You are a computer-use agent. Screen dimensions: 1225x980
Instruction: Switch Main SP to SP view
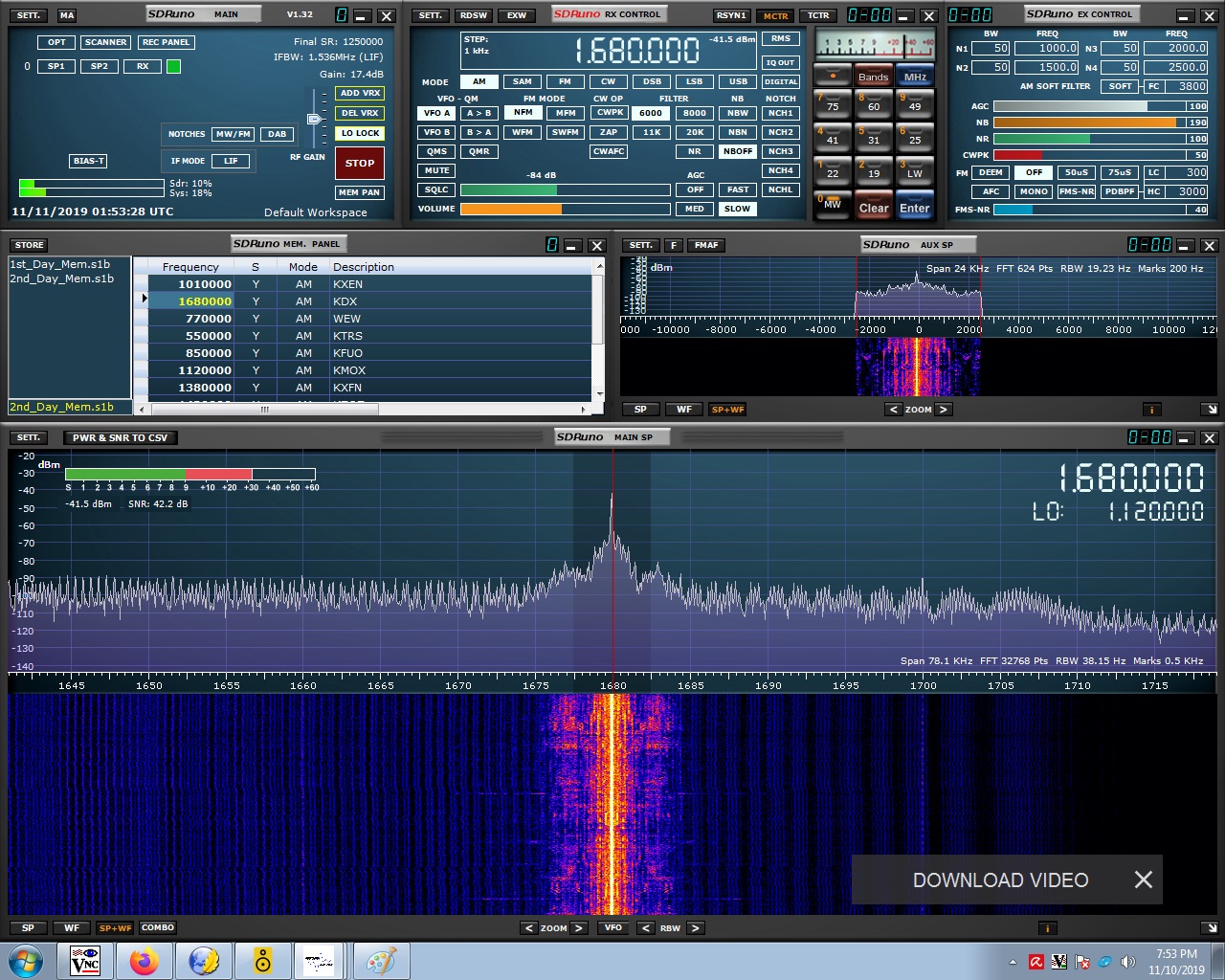tap(28, 927)
